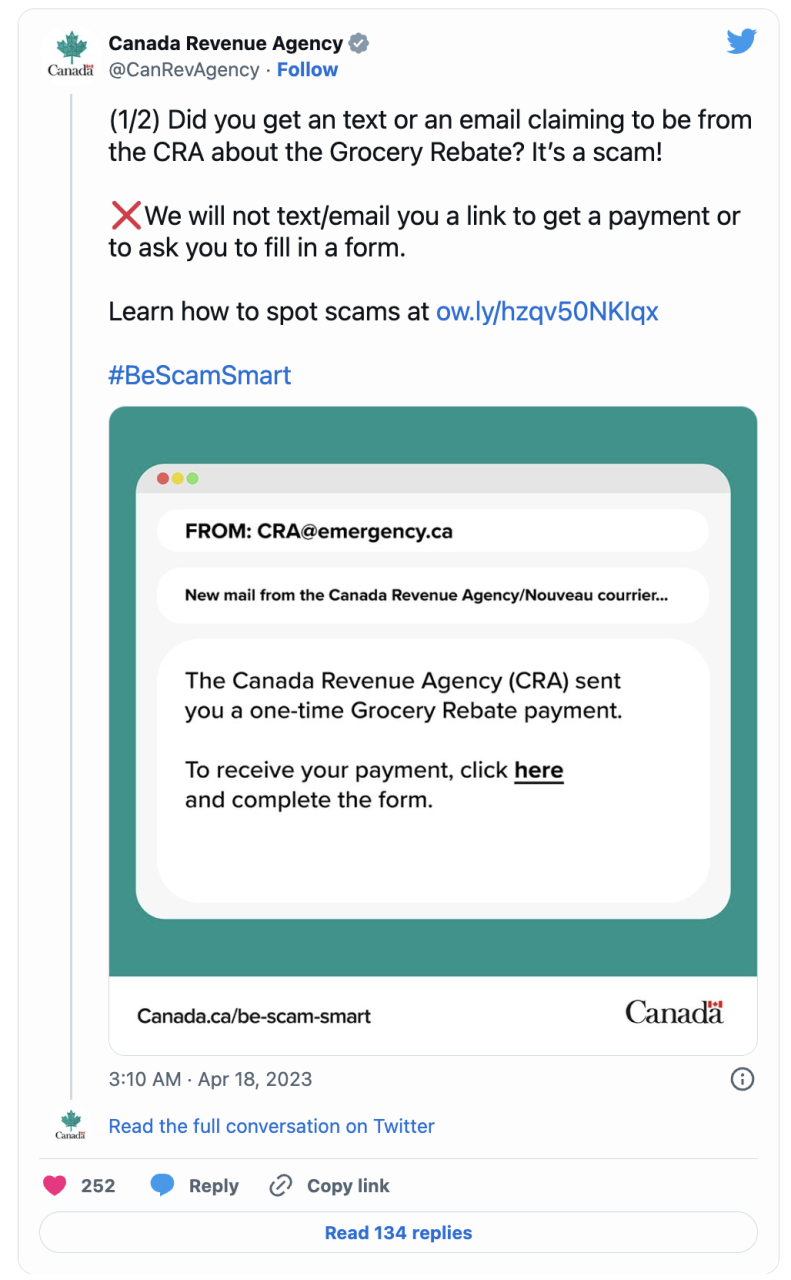The image size is (791, 1280).
Task: Follow the Canada Revenue Agency account
Action: click(307, 70)
